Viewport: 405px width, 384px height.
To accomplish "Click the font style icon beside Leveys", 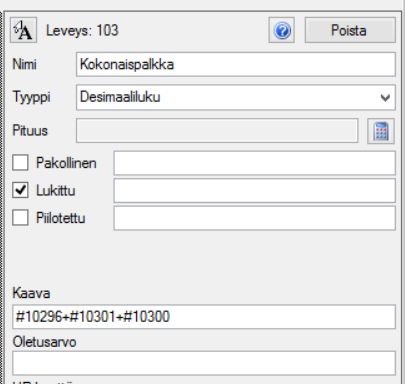I will click(x=23, y=30).
